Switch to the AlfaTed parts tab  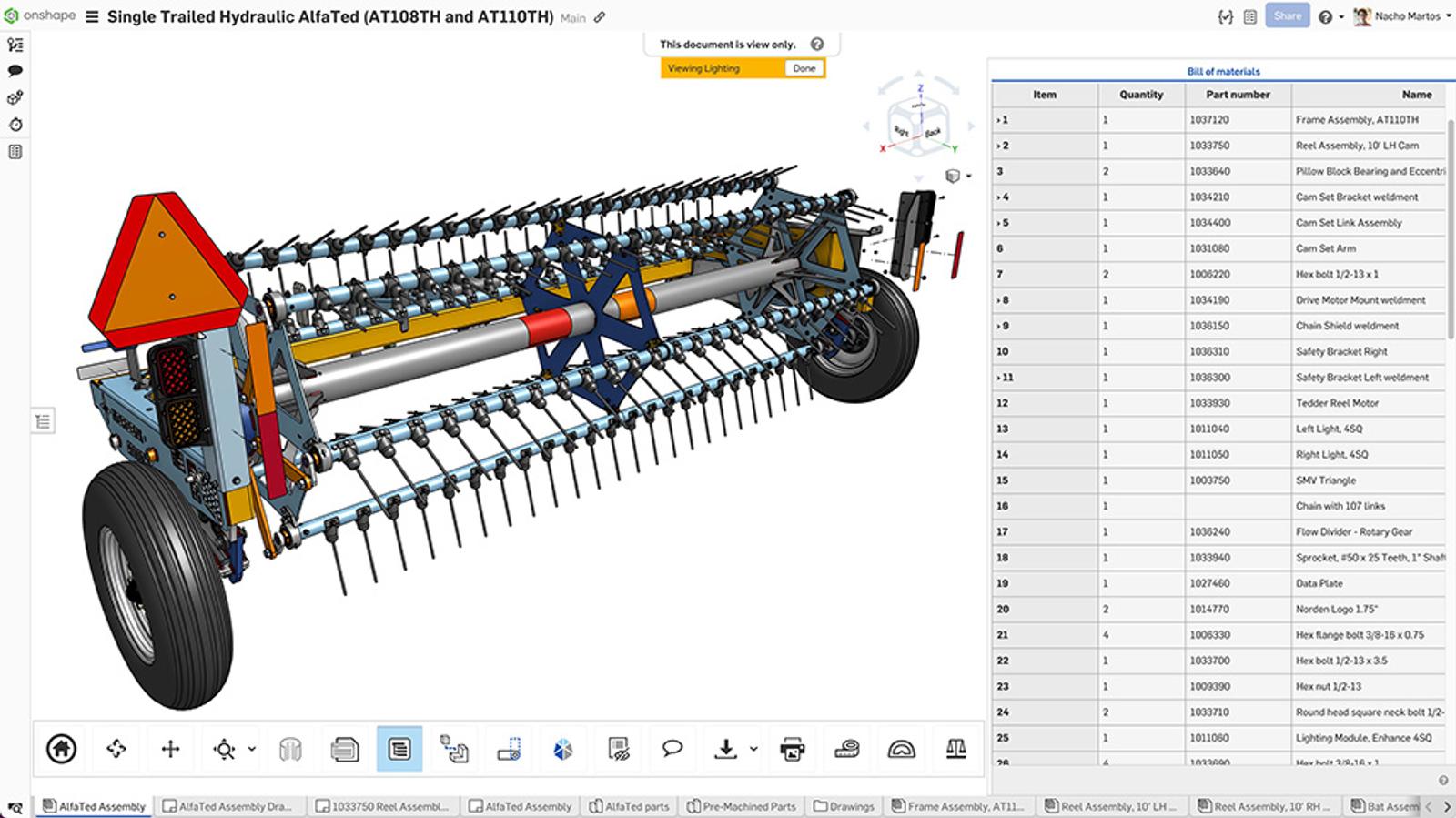[x=629, y=806]
